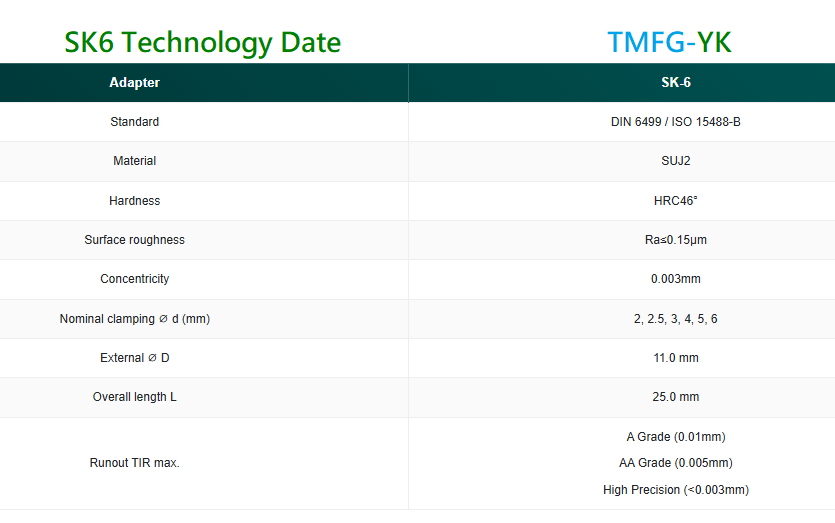Viewport: 835px width, 523px height.
Task: Click the Standard row label
Action: (134, 122)
